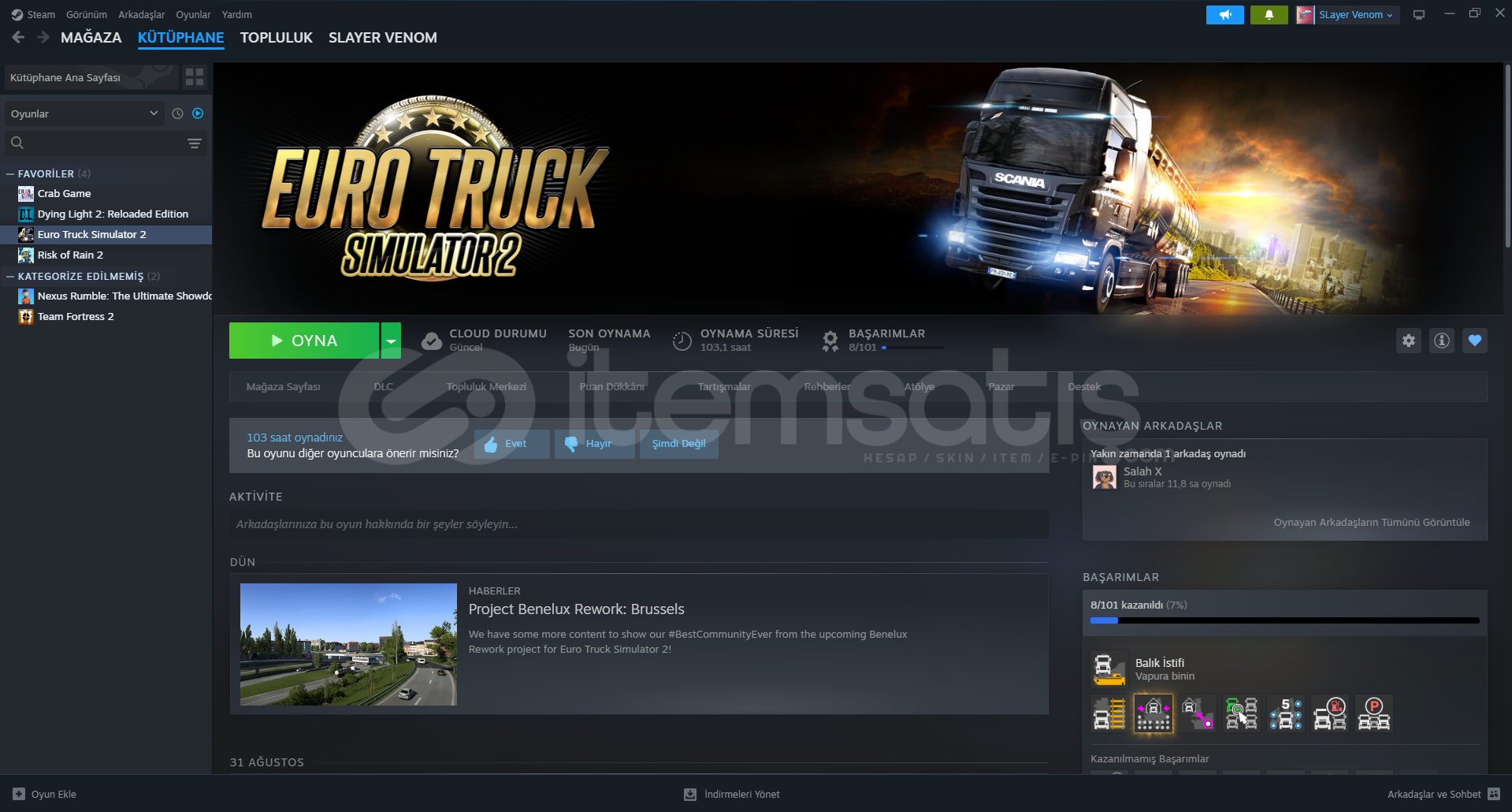Click the SLayer Venom avatar picture

pos(1306,15)
